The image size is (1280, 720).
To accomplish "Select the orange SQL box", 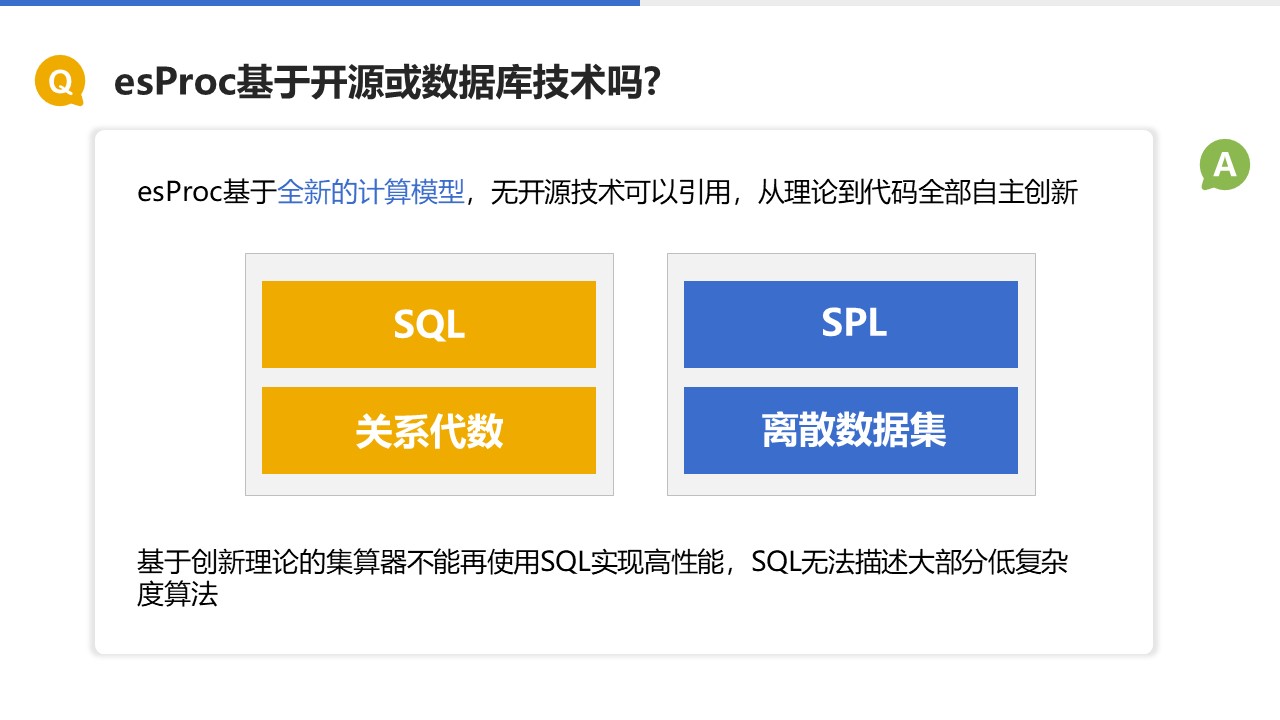I will (428, 324).
